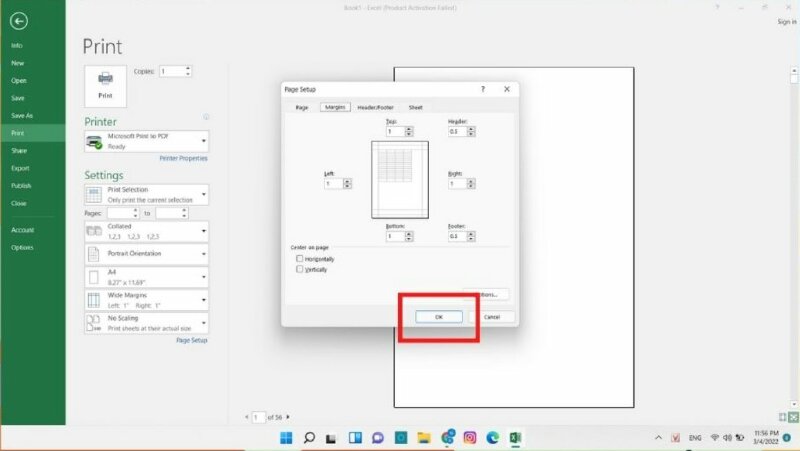
Task: Show hidden system tray icons
Action: tap(658, 438)
